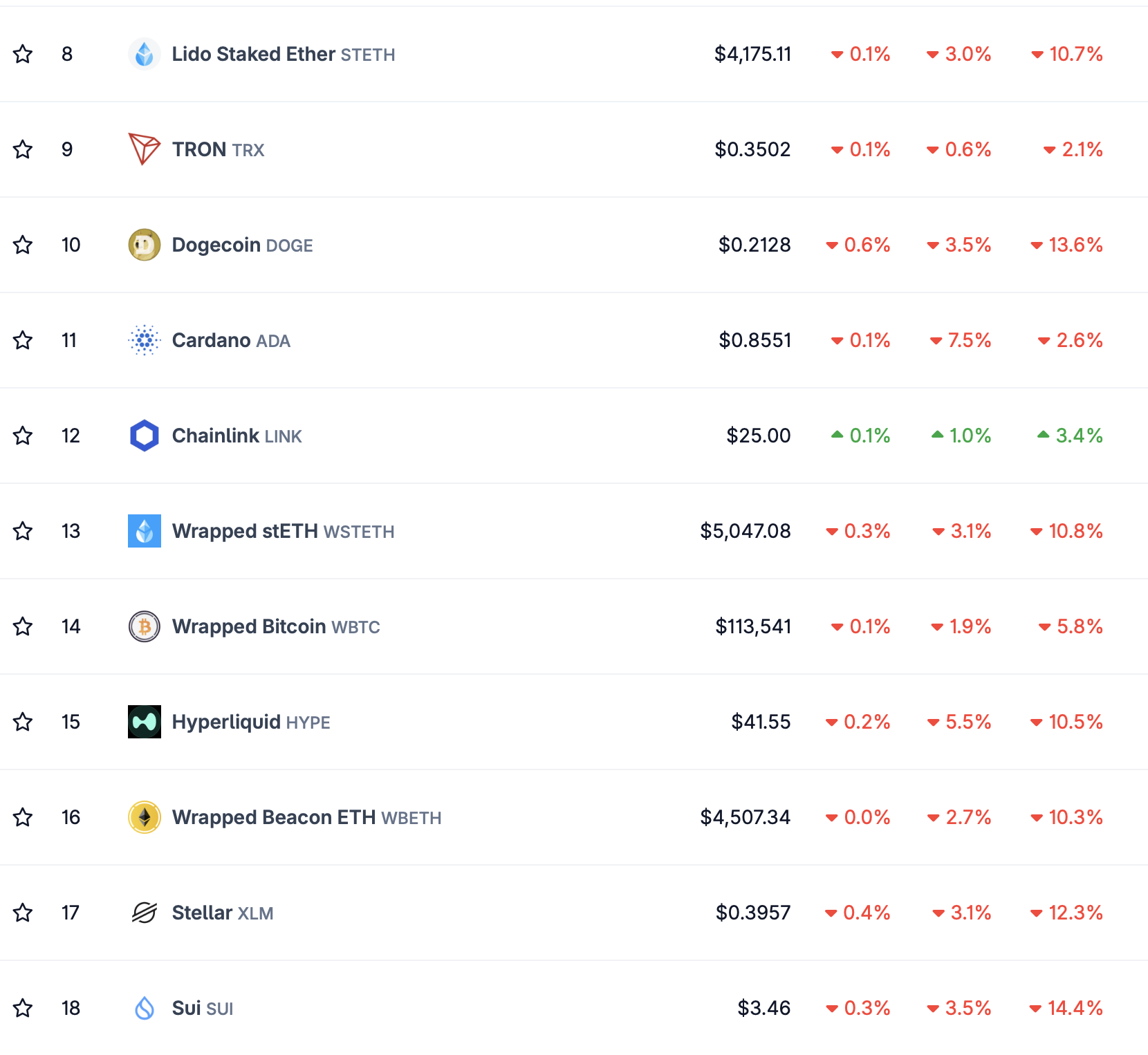This screenshot has width=1148, height=1055.
Task: Open the Hyperliquid name link
Action: [226, 722]
